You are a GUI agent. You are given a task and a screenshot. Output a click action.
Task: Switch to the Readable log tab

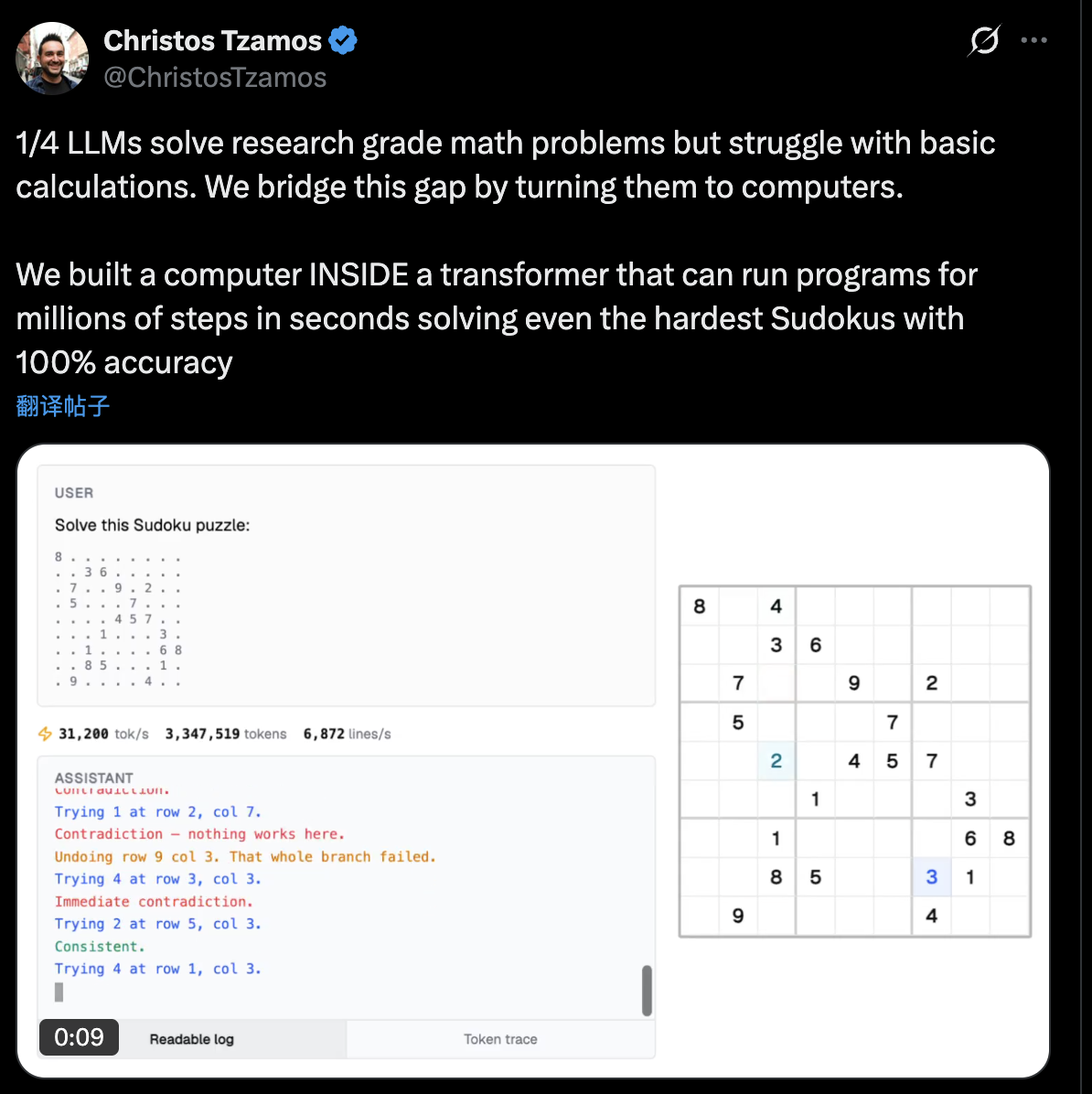(192, 1039)
